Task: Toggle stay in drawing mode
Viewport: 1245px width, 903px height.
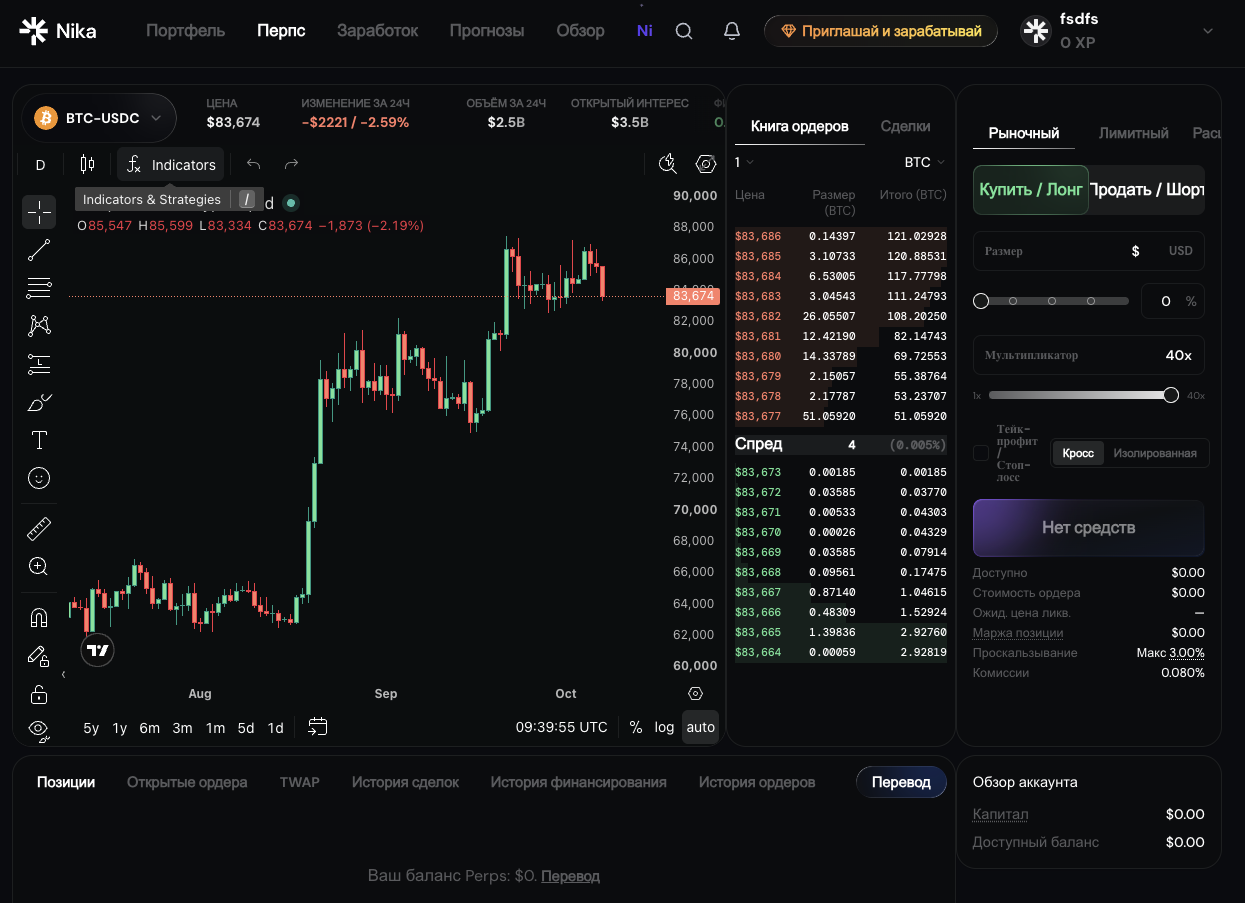Action: [x=39, y=656]
